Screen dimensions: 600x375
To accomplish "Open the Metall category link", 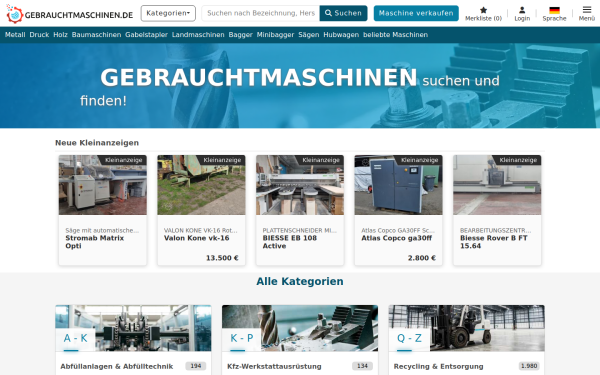I will 15,35.
